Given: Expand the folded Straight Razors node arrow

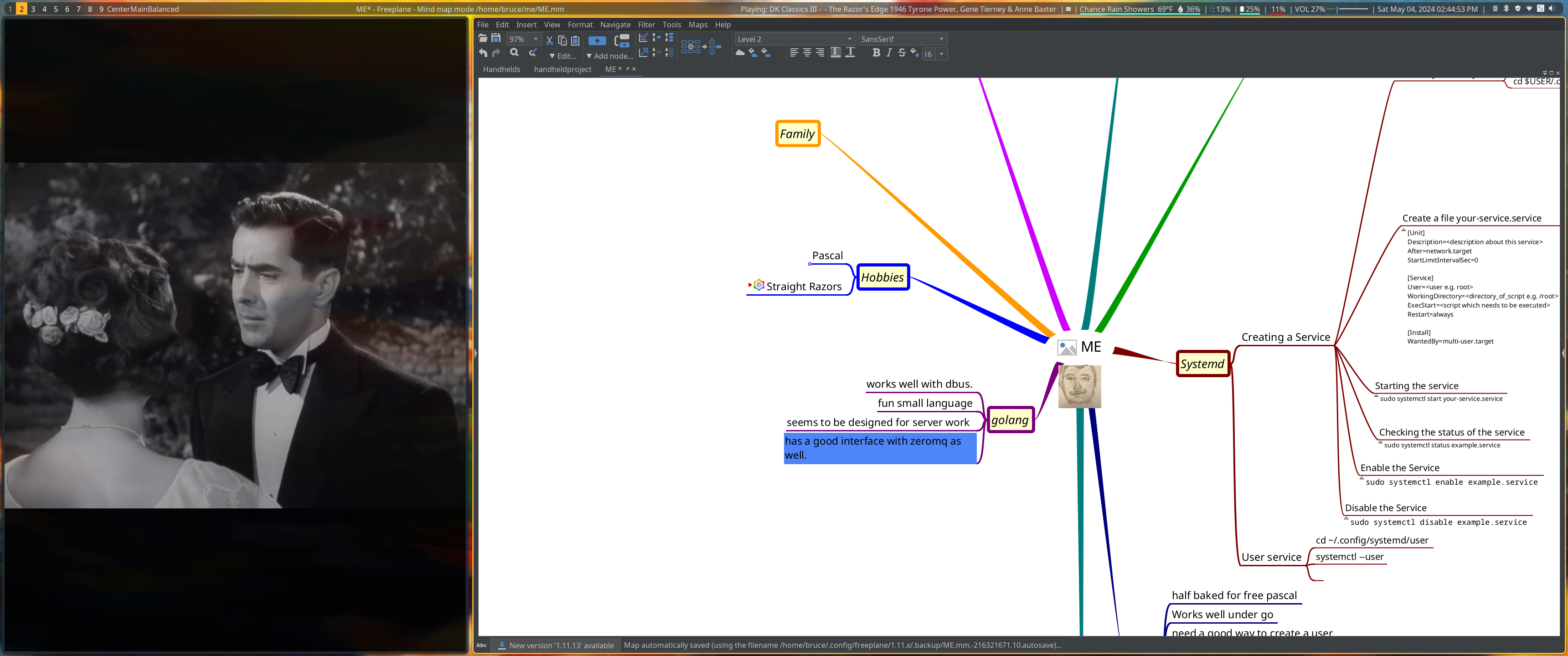Looking at the screenshot, I should 750,285.
